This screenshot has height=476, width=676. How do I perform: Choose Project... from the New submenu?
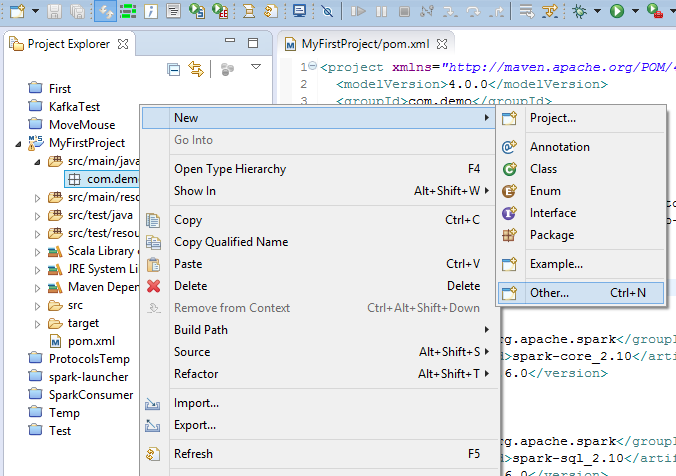pos(580,118)
